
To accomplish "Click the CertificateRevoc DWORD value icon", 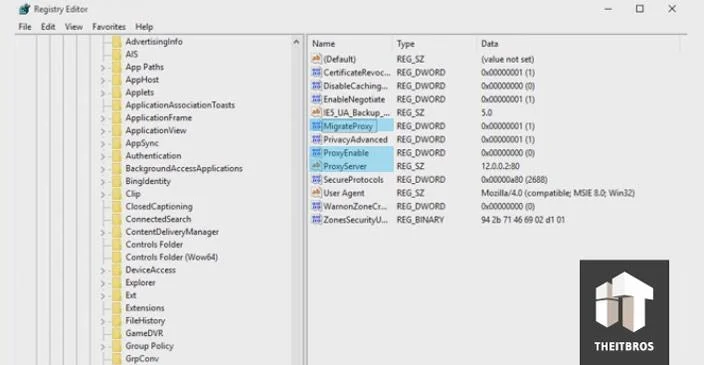I will pos(317,72).
